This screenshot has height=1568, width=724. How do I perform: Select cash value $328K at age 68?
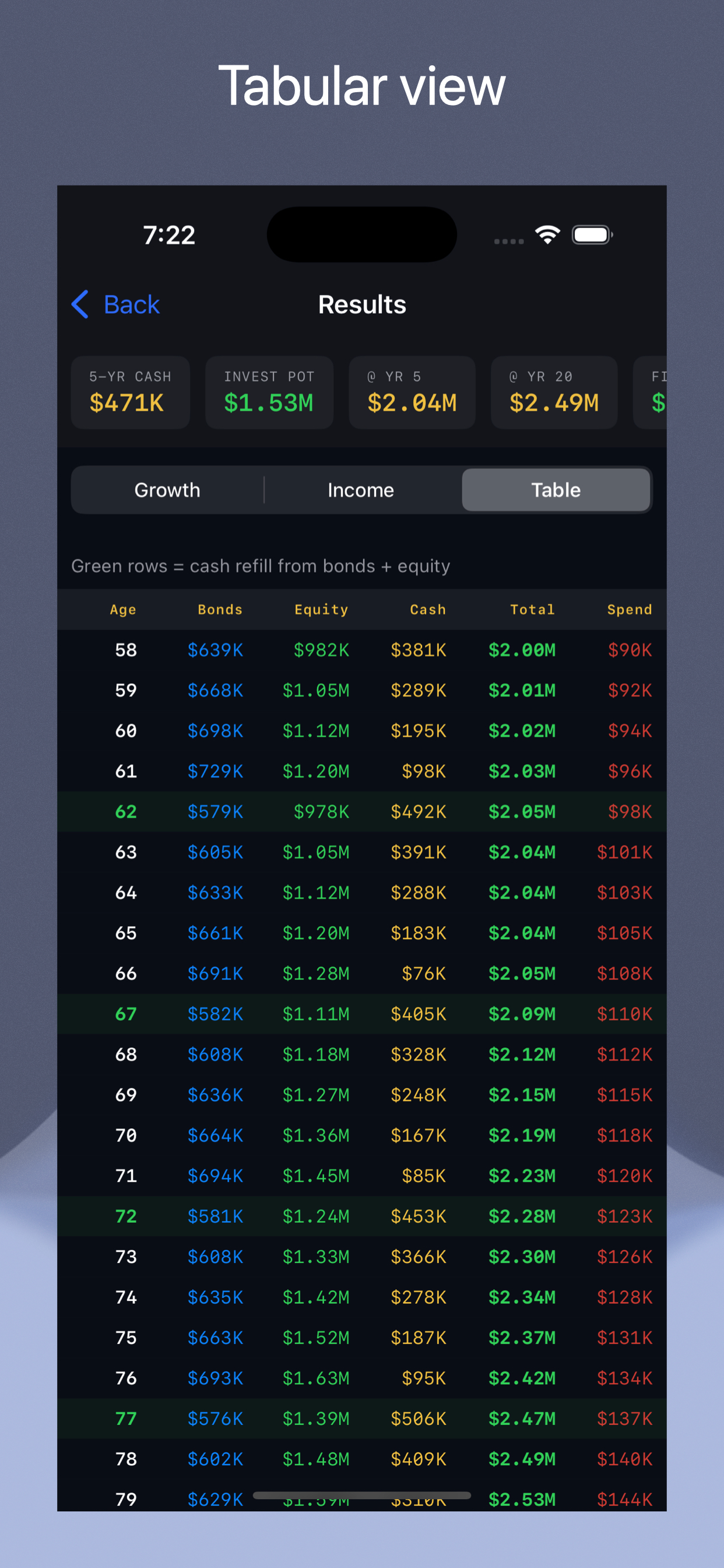coord(419,1054)
